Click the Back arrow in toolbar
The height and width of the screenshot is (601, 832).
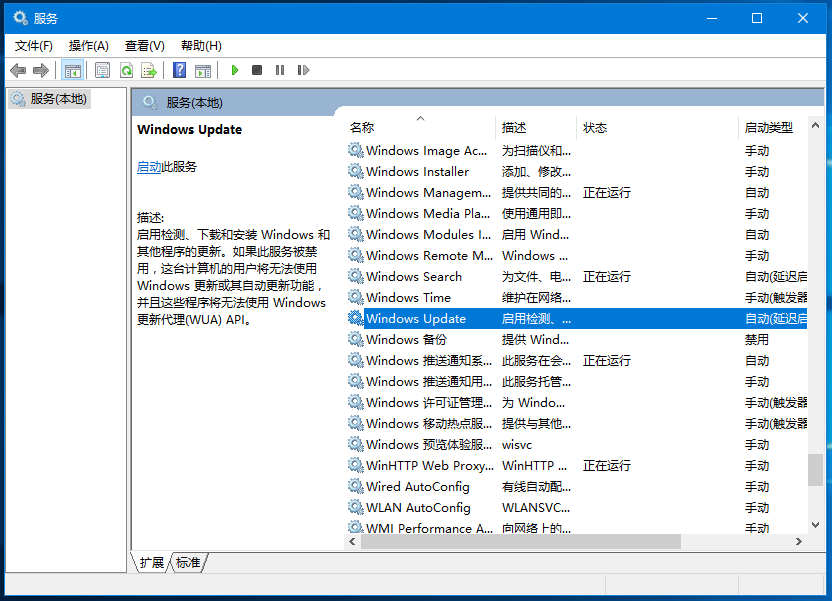tap(18, 70)
